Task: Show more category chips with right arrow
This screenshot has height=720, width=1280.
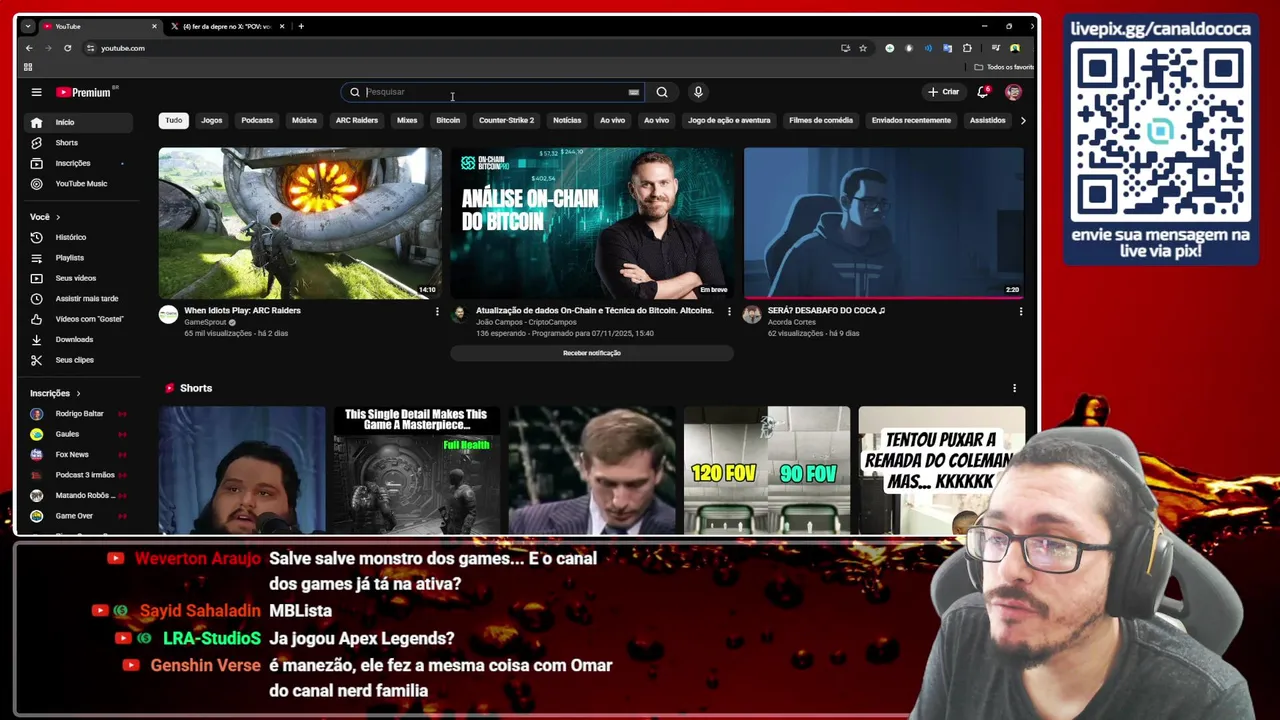Action: point(1022,120)
